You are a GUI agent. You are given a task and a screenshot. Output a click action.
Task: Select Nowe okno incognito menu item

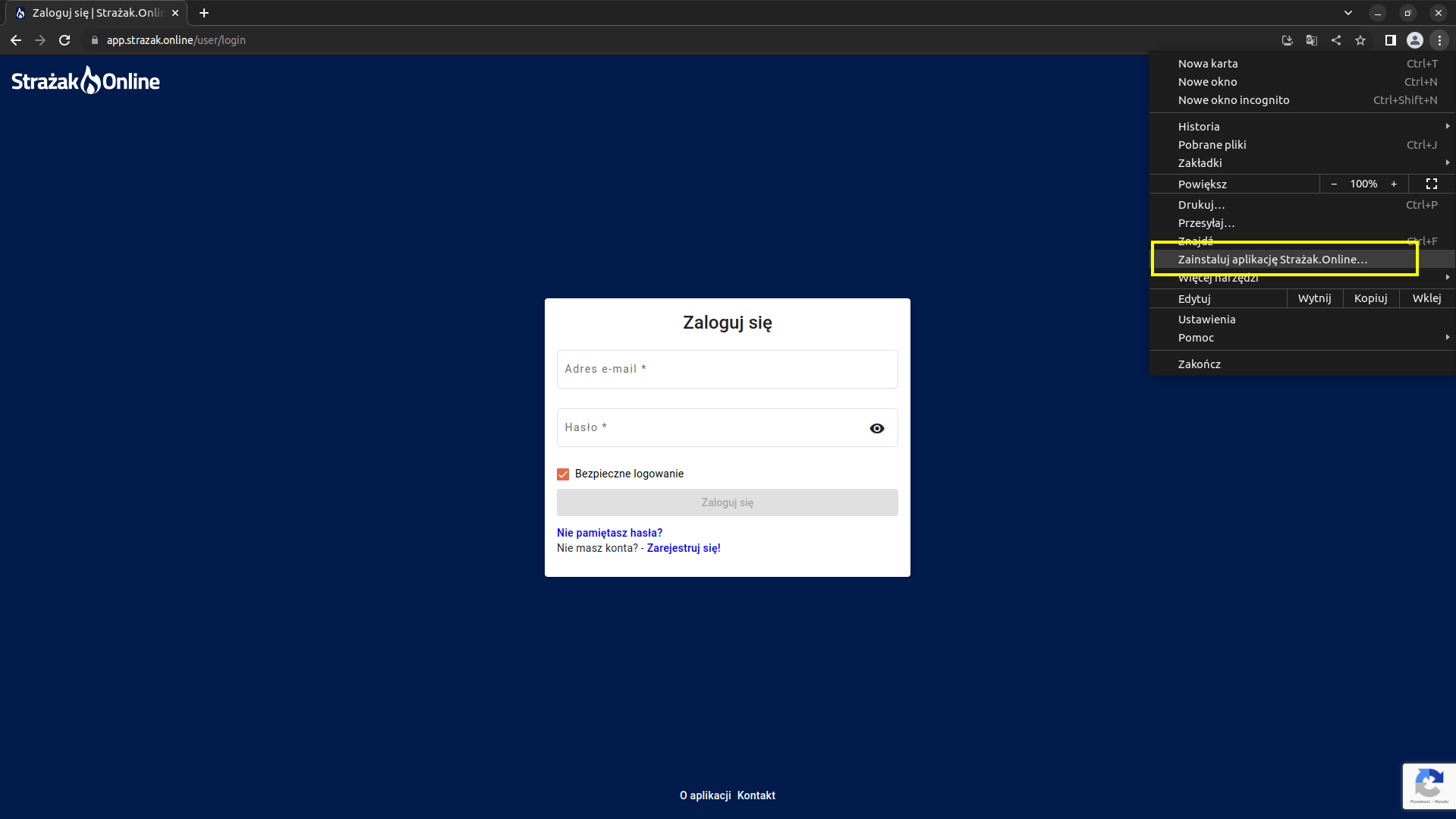[1302, 100]
